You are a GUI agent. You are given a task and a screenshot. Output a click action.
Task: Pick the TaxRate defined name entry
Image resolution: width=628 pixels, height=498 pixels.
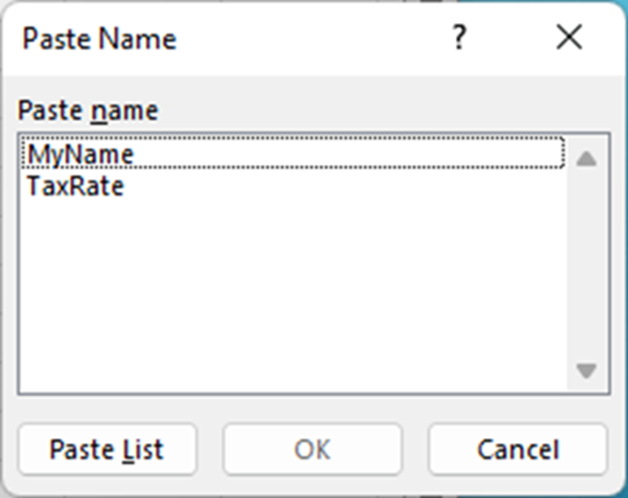pyautogui.click(x=76, y=186)
